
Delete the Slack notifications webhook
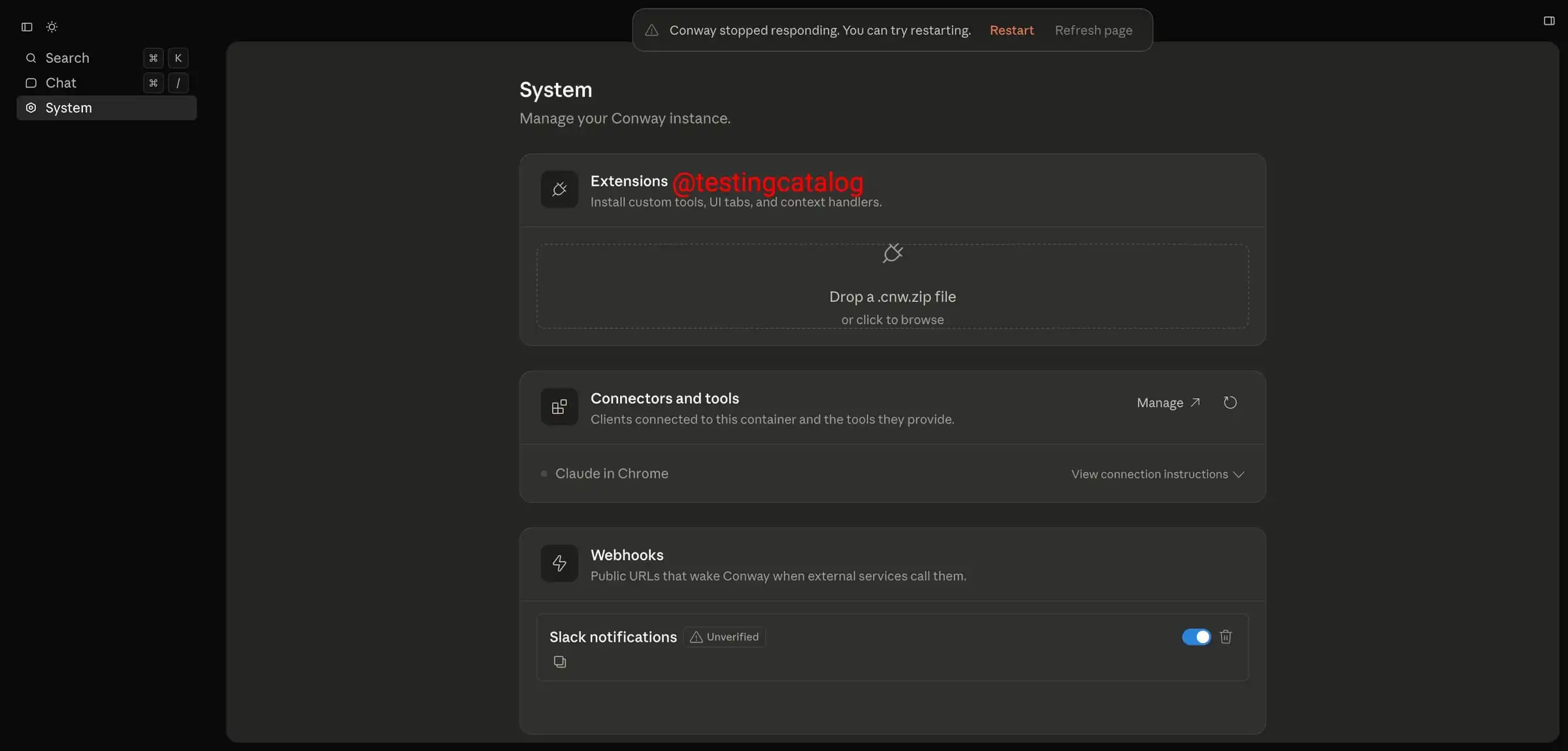1226,637
